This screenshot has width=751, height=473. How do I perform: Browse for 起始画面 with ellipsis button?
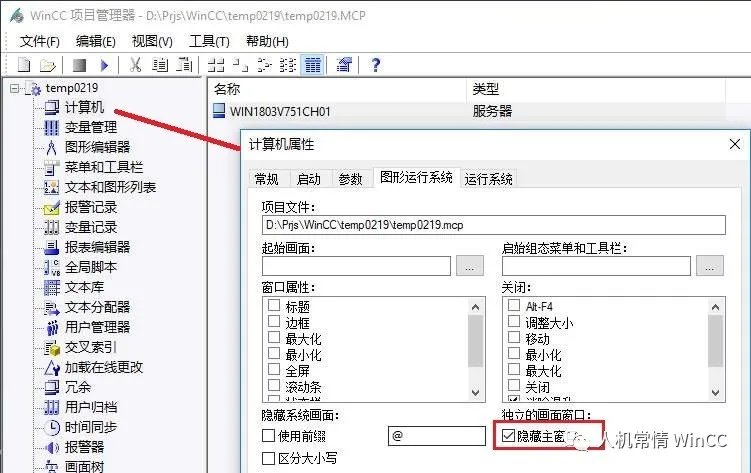[469, 265]
